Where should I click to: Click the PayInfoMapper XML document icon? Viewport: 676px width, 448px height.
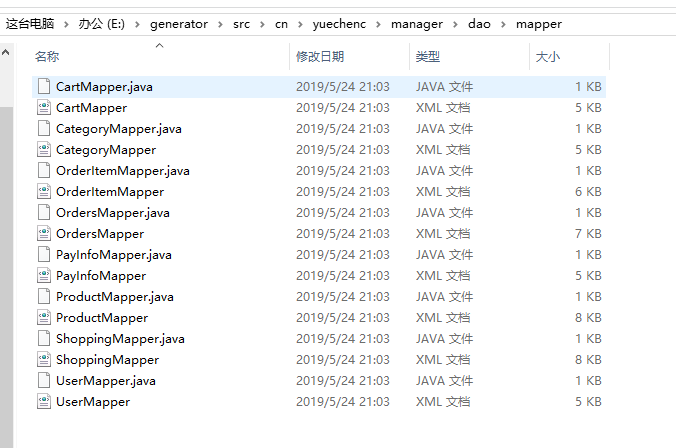tap(44, 276)
